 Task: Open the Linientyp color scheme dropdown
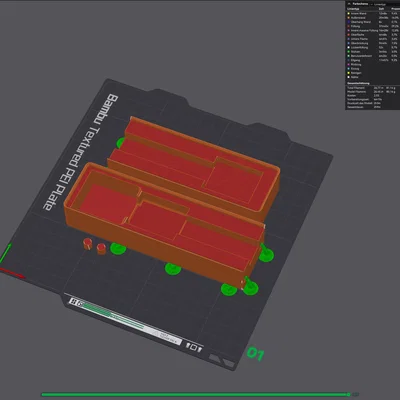click(380, 4)
